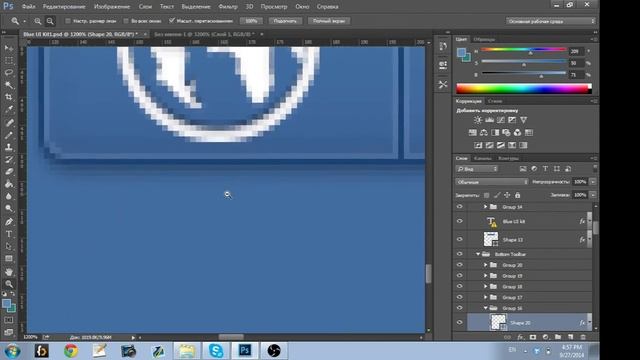Choose Zoom In mode in options bar

[x=38, y=21]
